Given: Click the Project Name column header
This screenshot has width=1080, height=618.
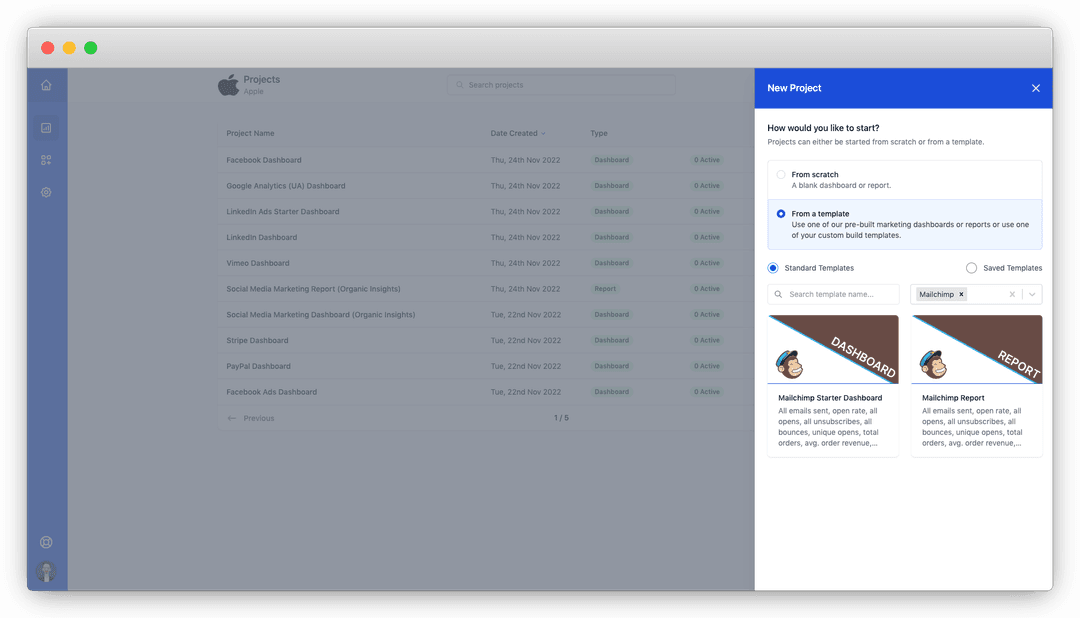Looking at the screenshot, I should tap(250, 133).
